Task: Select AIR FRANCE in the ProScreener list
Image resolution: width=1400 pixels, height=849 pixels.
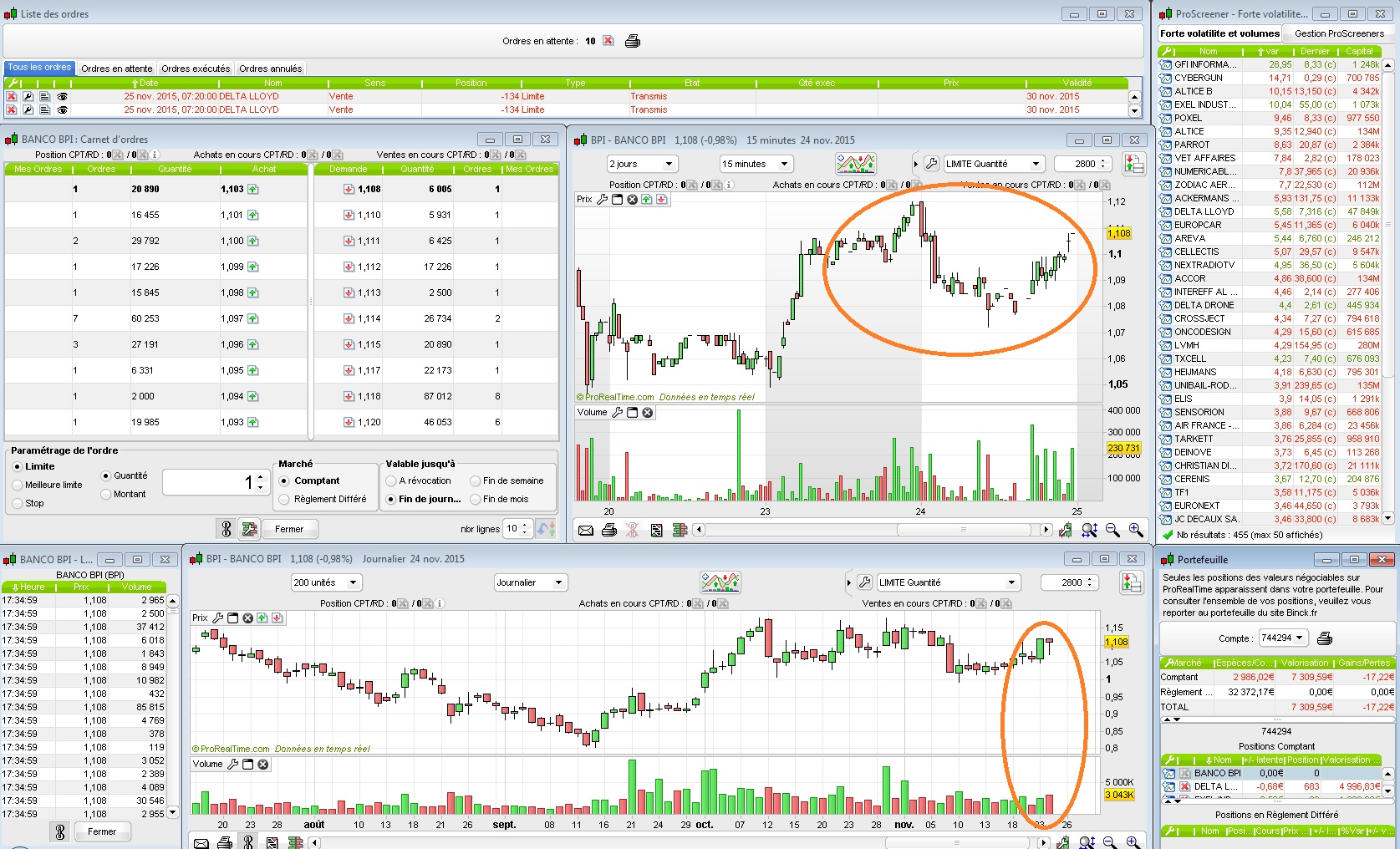Action: pyautogui.click(x=1270, y=425)
